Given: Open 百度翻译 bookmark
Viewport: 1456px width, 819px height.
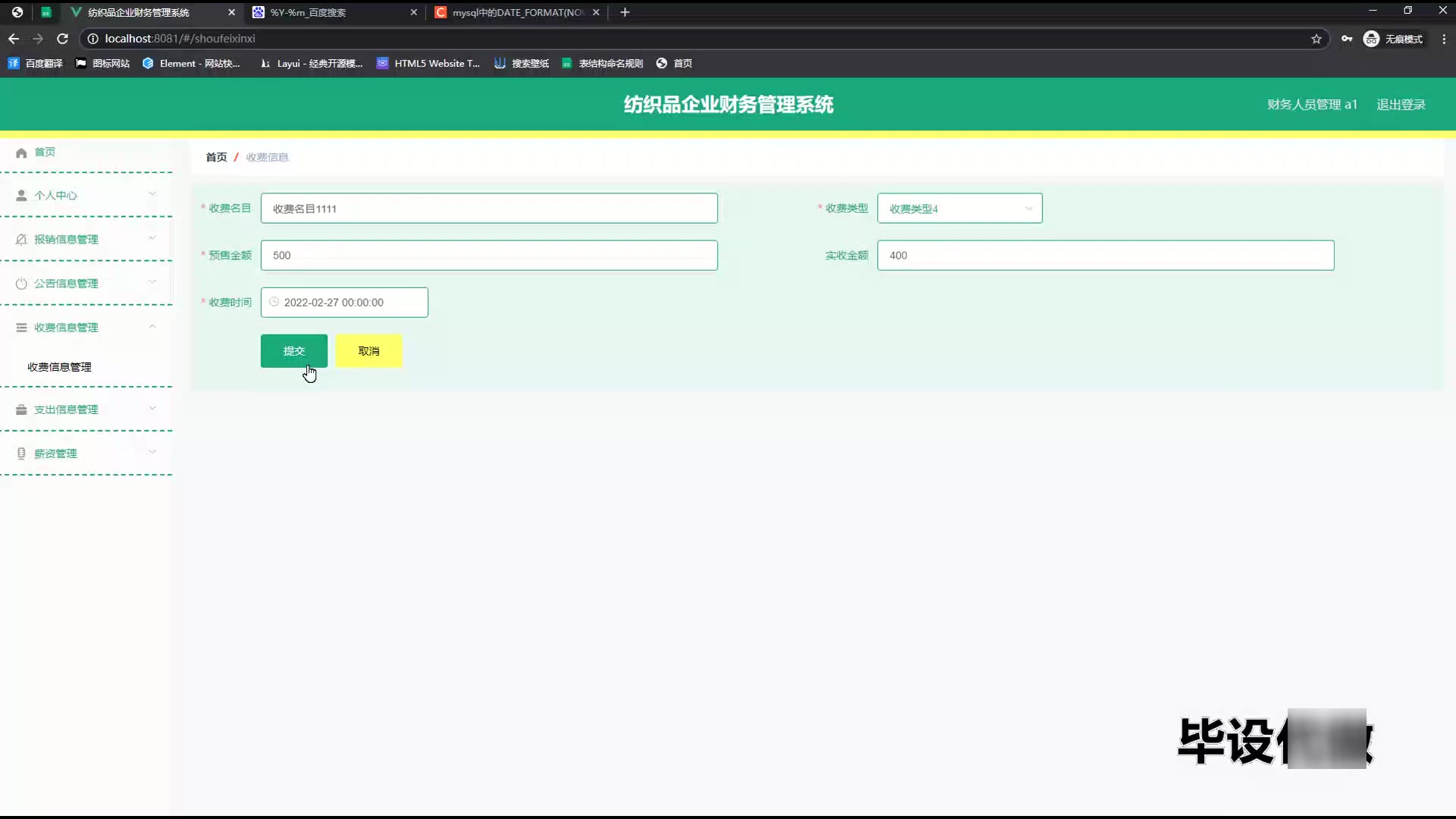Looking at the screenshot, I should (36, 64).
